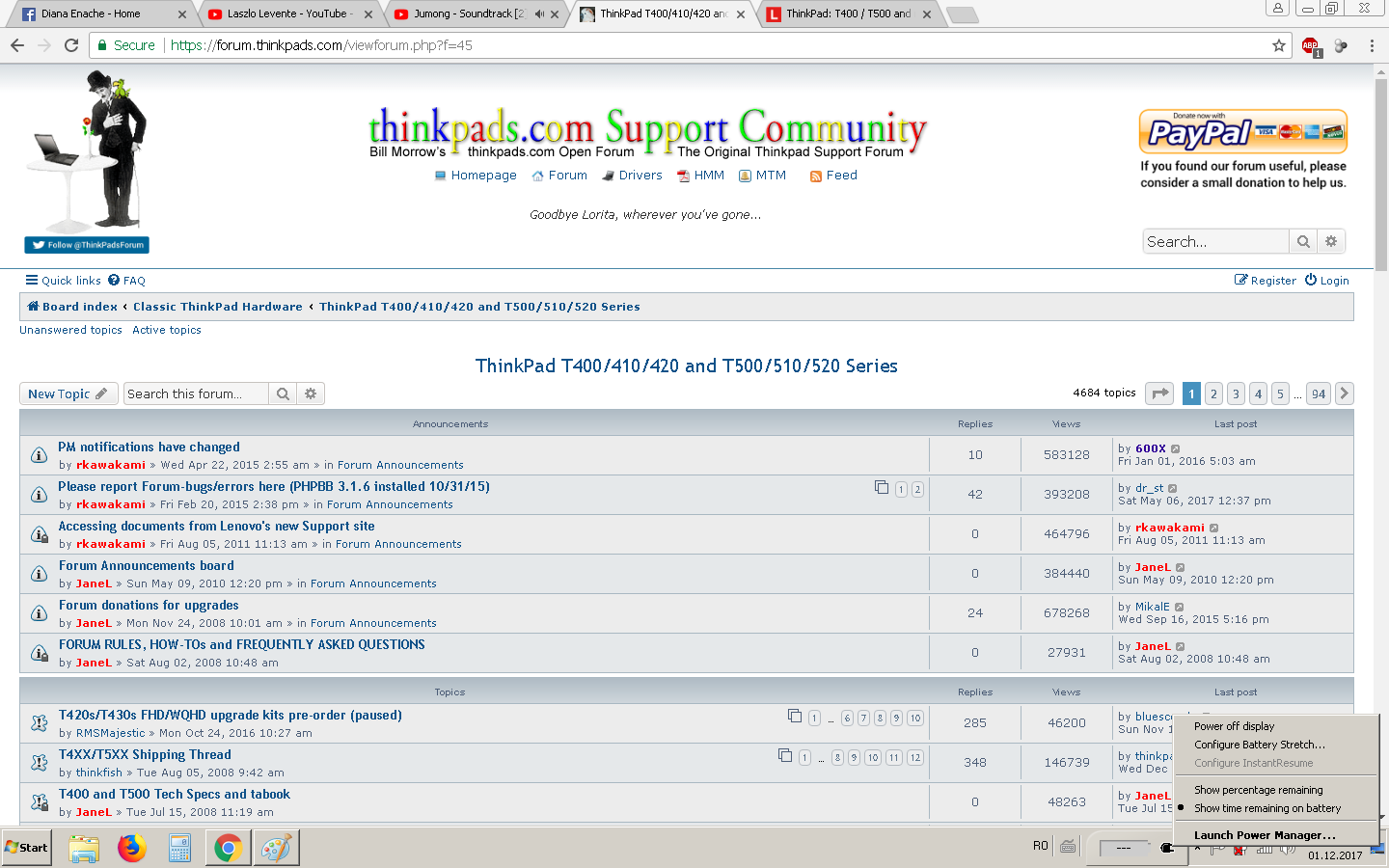1389x868 pixels.
Task: Click the Search this forum field
Action: click(x=197, y=393)
